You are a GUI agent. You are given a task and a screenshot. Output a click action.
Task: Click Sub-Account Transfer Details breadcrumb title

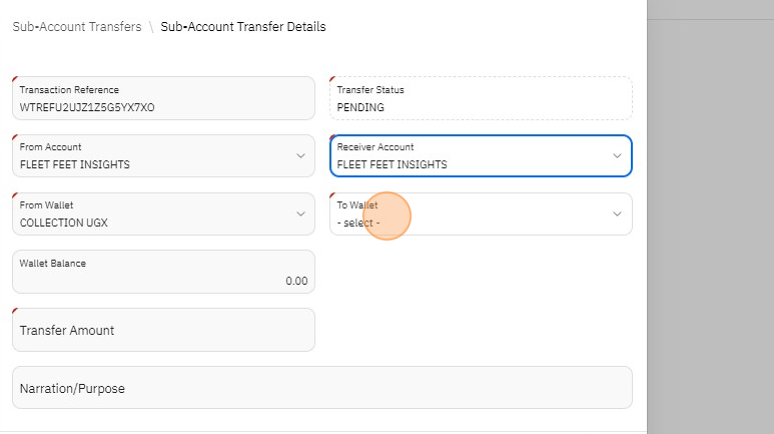(x=243, y=27)
